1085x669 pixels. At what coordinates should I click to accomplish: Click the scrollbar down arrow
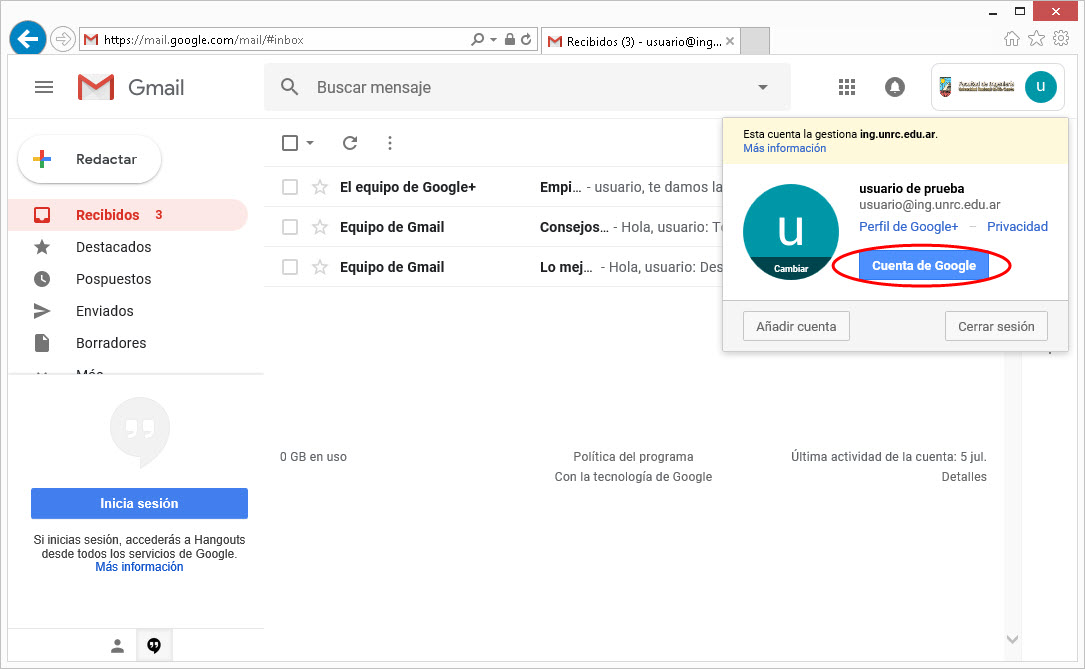coord(1012,639)
